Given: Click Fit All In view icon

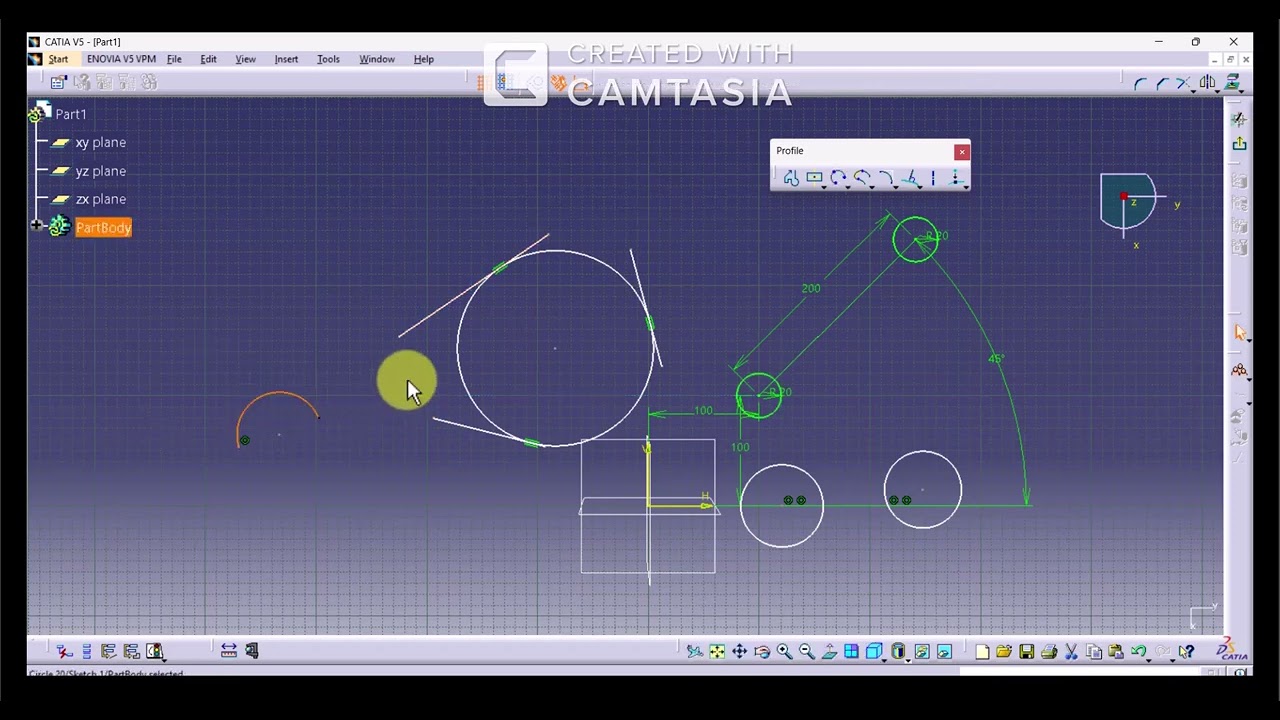Looking at the screenshot, I should (717, 652).
